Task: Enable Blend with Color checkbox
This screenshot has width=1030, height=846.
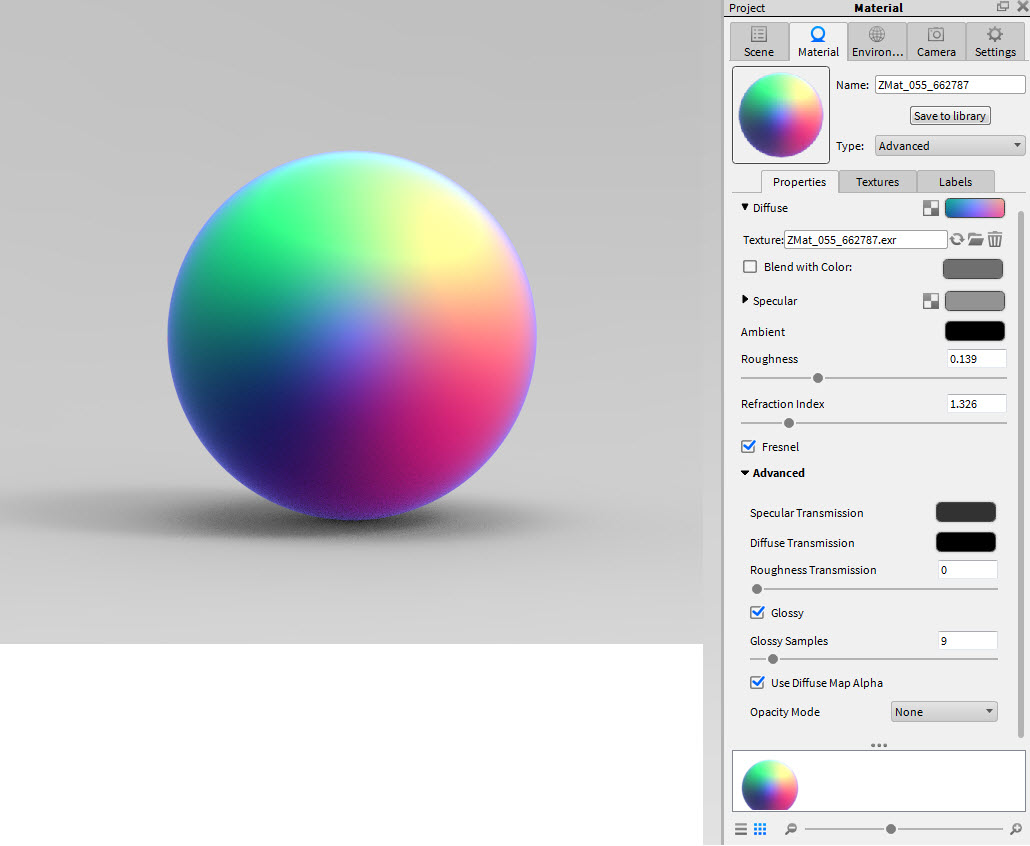Action: coord(750,267)
